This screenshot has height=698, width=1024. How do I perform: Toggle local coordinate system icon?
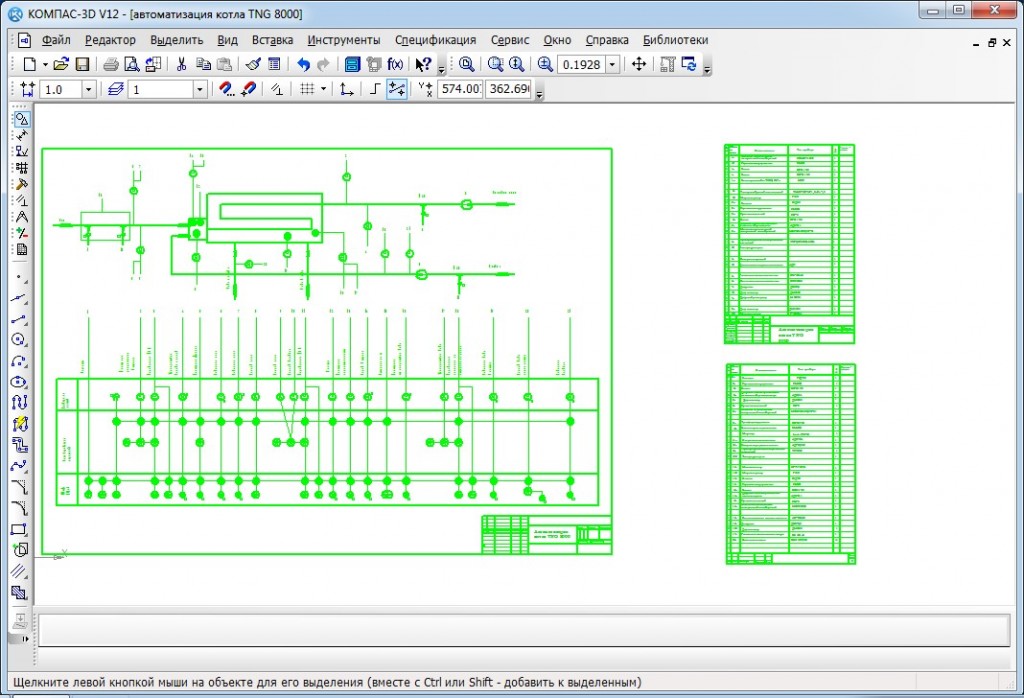click(347, 89)
